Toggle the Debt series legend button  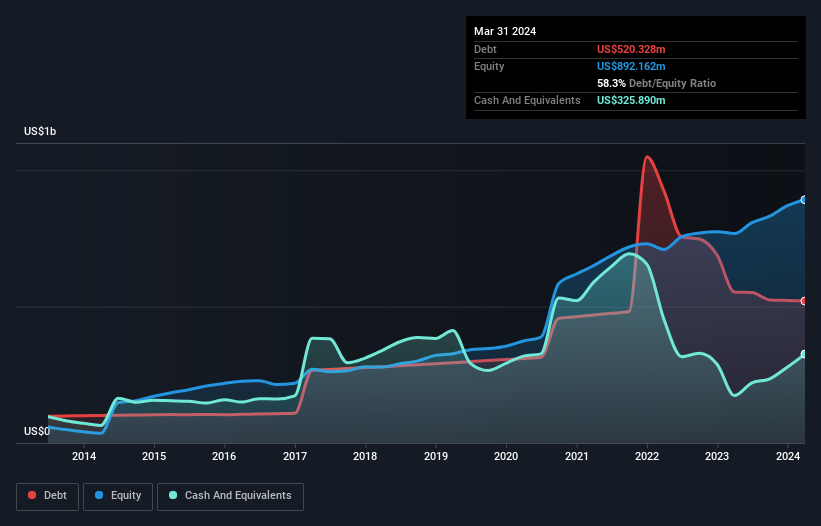tap(47, 496)
